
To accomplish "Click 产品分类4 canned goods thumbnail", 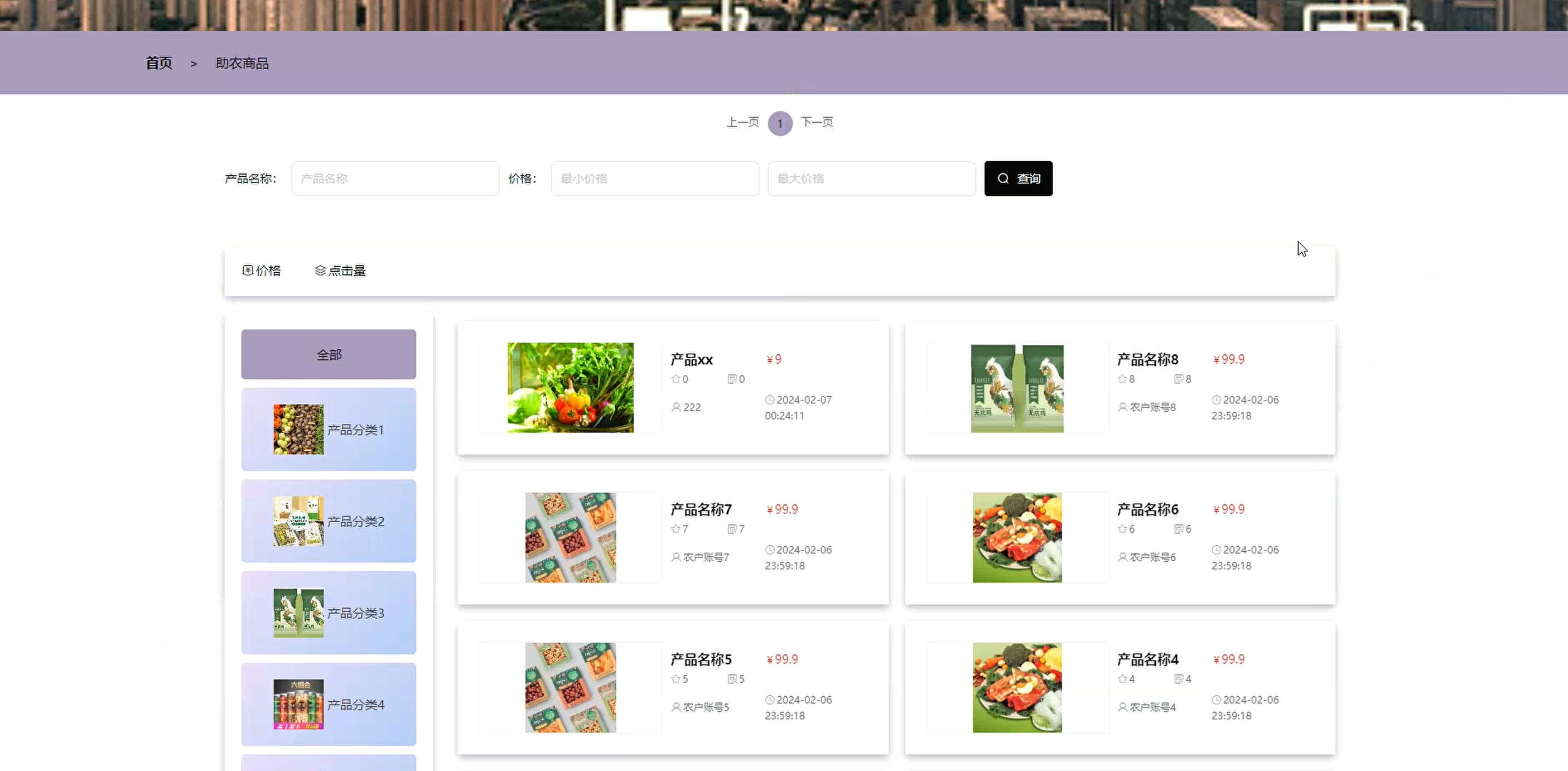I will point(298,704).
